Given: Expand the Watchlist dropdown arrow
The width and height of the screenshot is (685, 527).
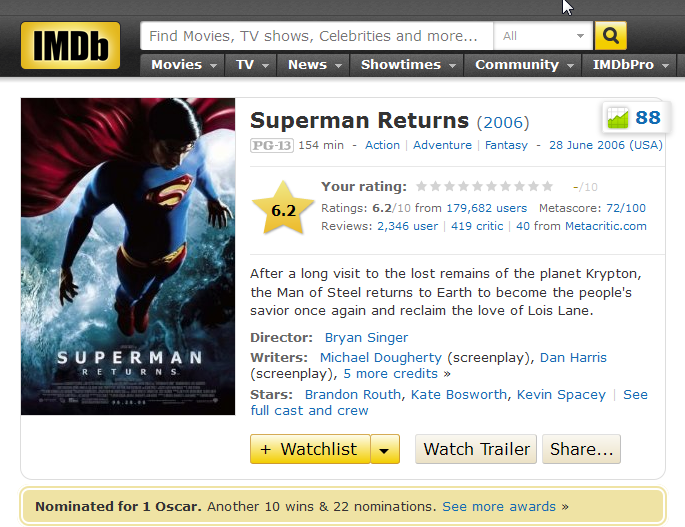Looking at the screenshot, I should (x=384, y=449).
